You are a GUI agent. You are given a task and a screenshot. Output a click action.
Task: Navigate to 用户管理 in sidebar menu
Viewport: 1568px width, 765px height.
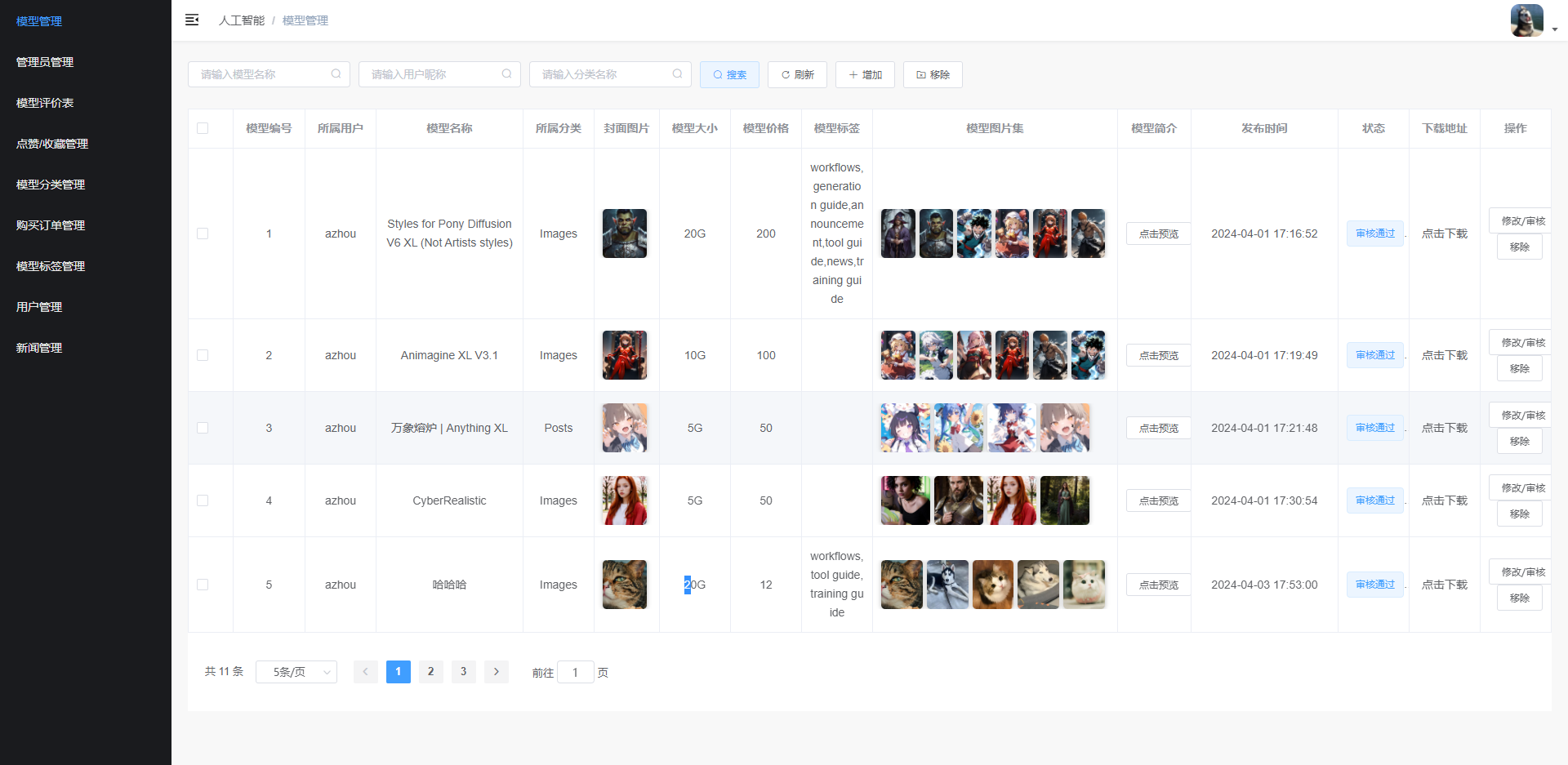click(39, 307)
